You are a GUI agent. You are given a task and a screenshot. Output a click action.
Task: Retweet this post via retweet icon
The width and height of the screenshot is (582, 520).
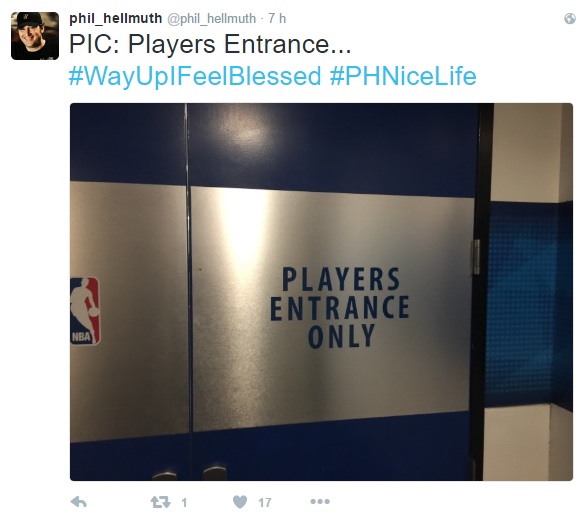point(160,502)
